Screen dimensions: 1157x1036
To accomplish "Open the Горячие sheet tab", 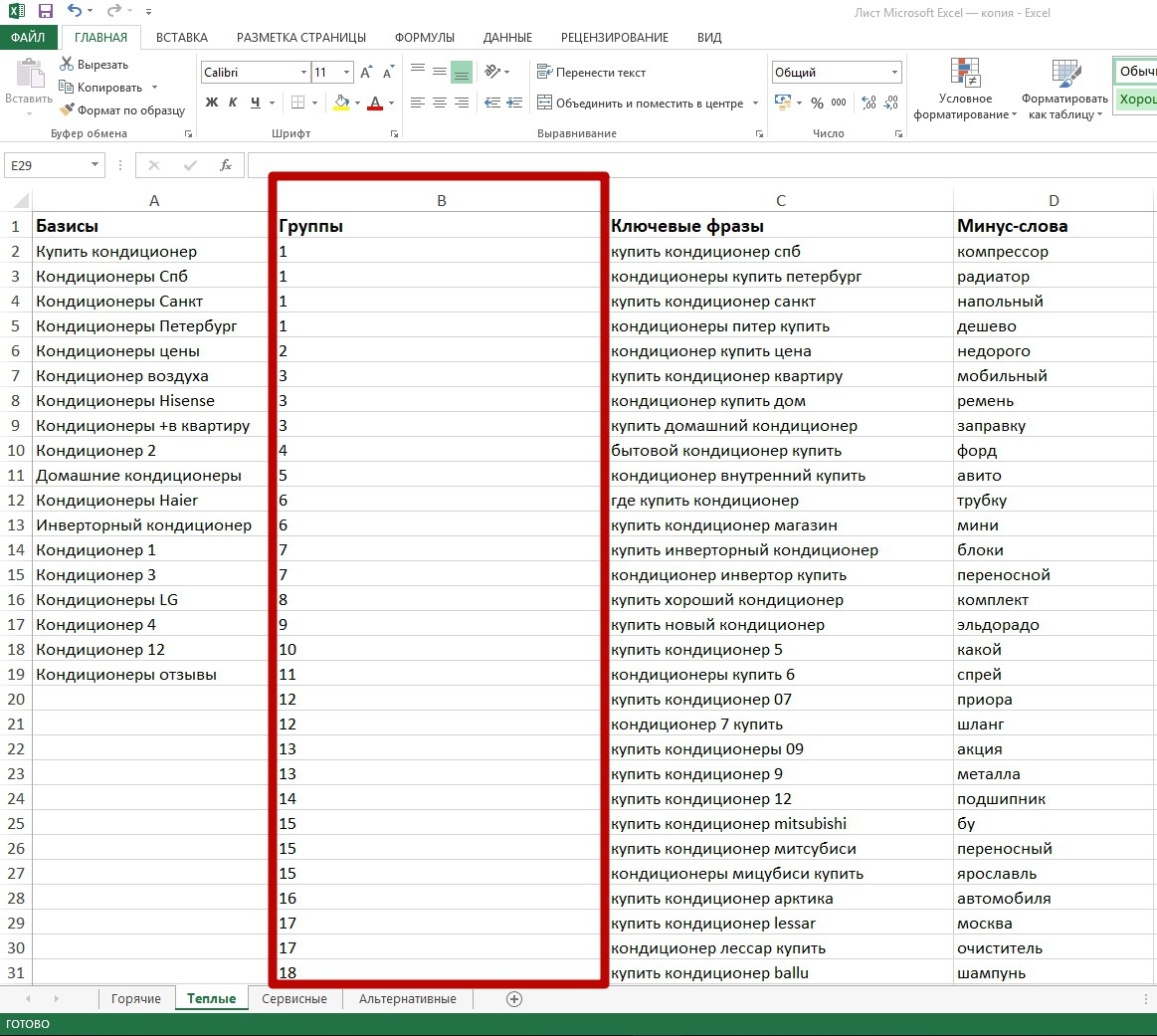I will pos(135,998).
